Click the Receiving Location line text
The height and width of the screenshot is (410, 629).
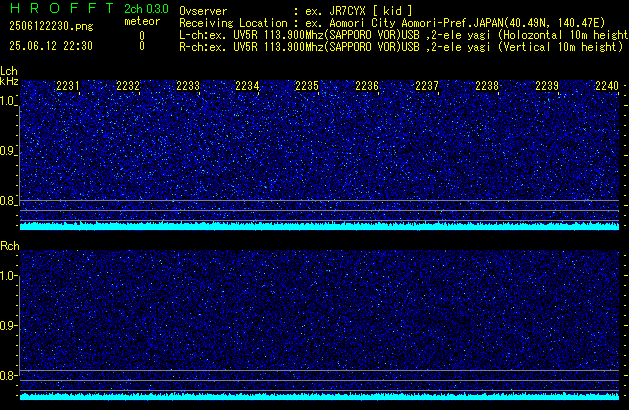point(392,23)
